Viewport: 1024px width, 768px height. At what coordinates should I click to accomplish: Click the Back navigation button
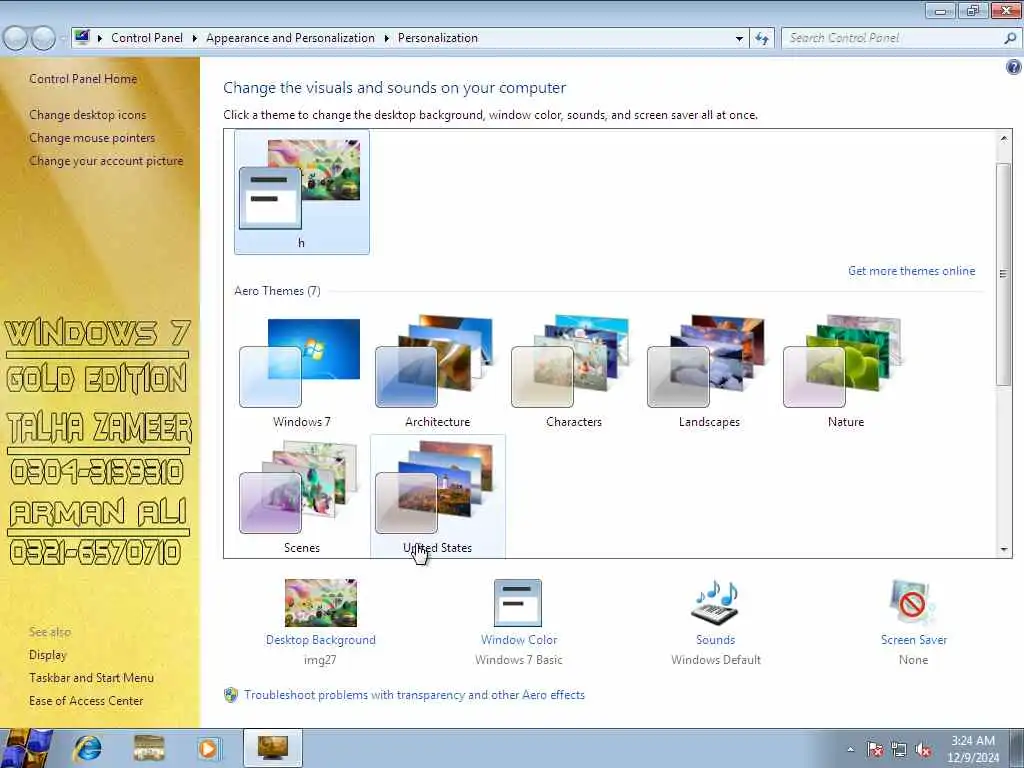pos(16,38)
